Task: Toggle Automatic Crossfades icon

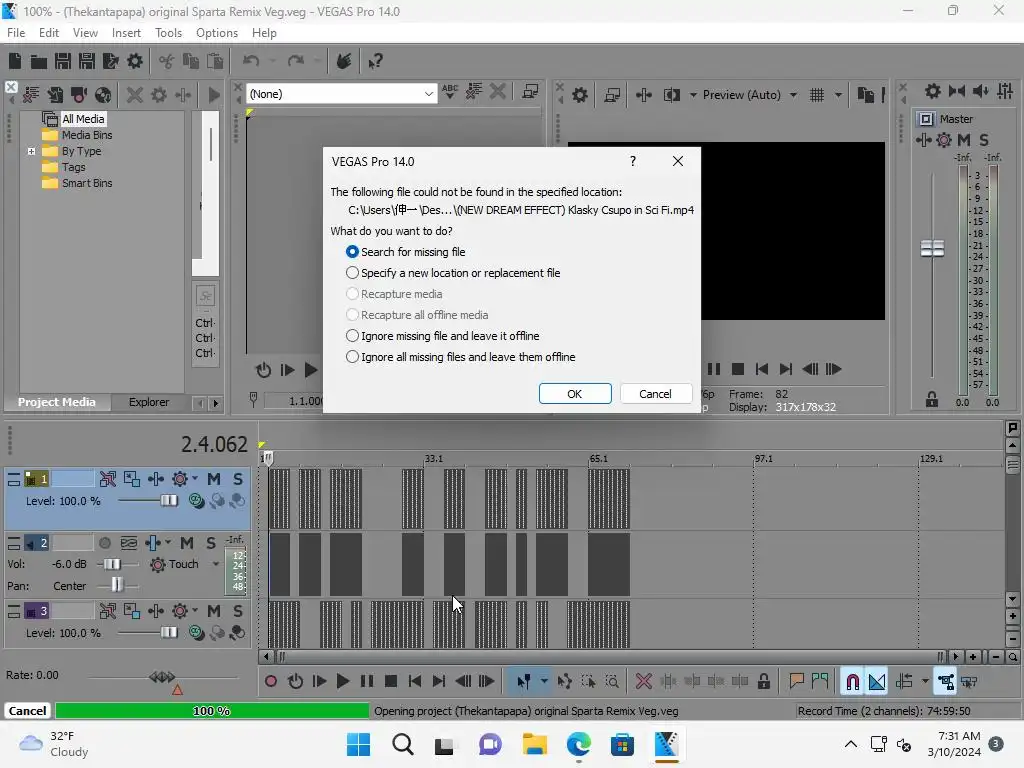Action: (877, 682)
